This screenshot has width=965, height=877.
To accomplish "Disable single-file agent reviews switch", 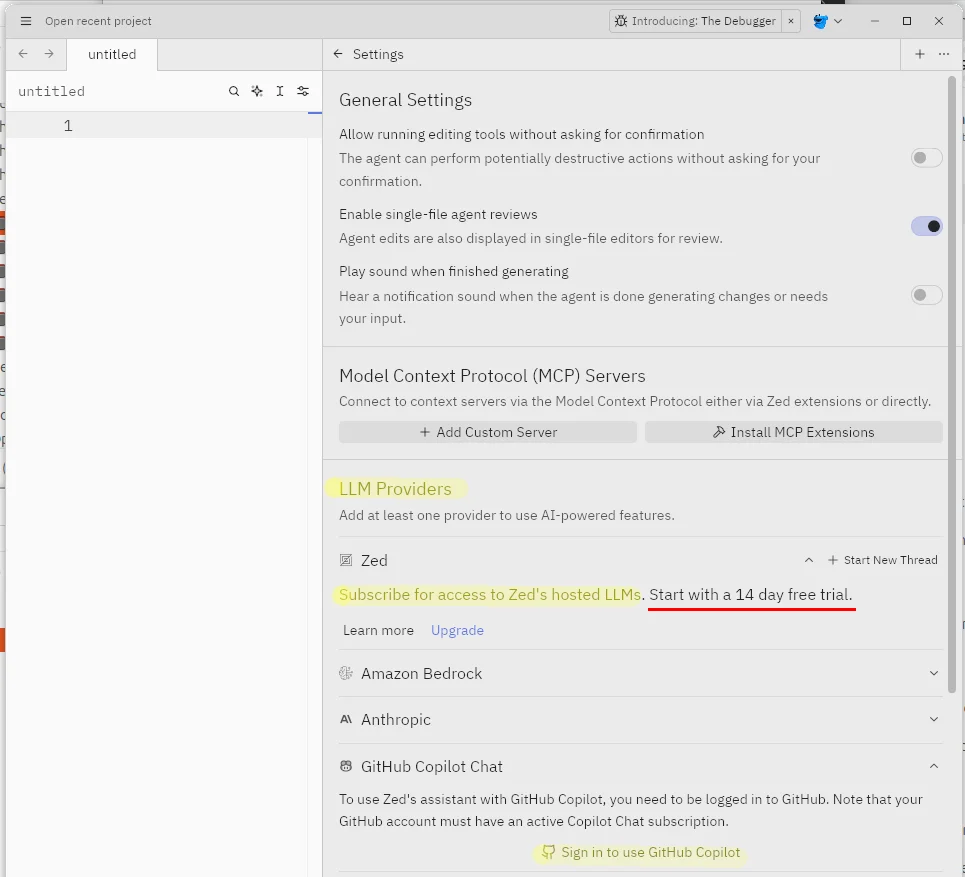I will 926,226.
